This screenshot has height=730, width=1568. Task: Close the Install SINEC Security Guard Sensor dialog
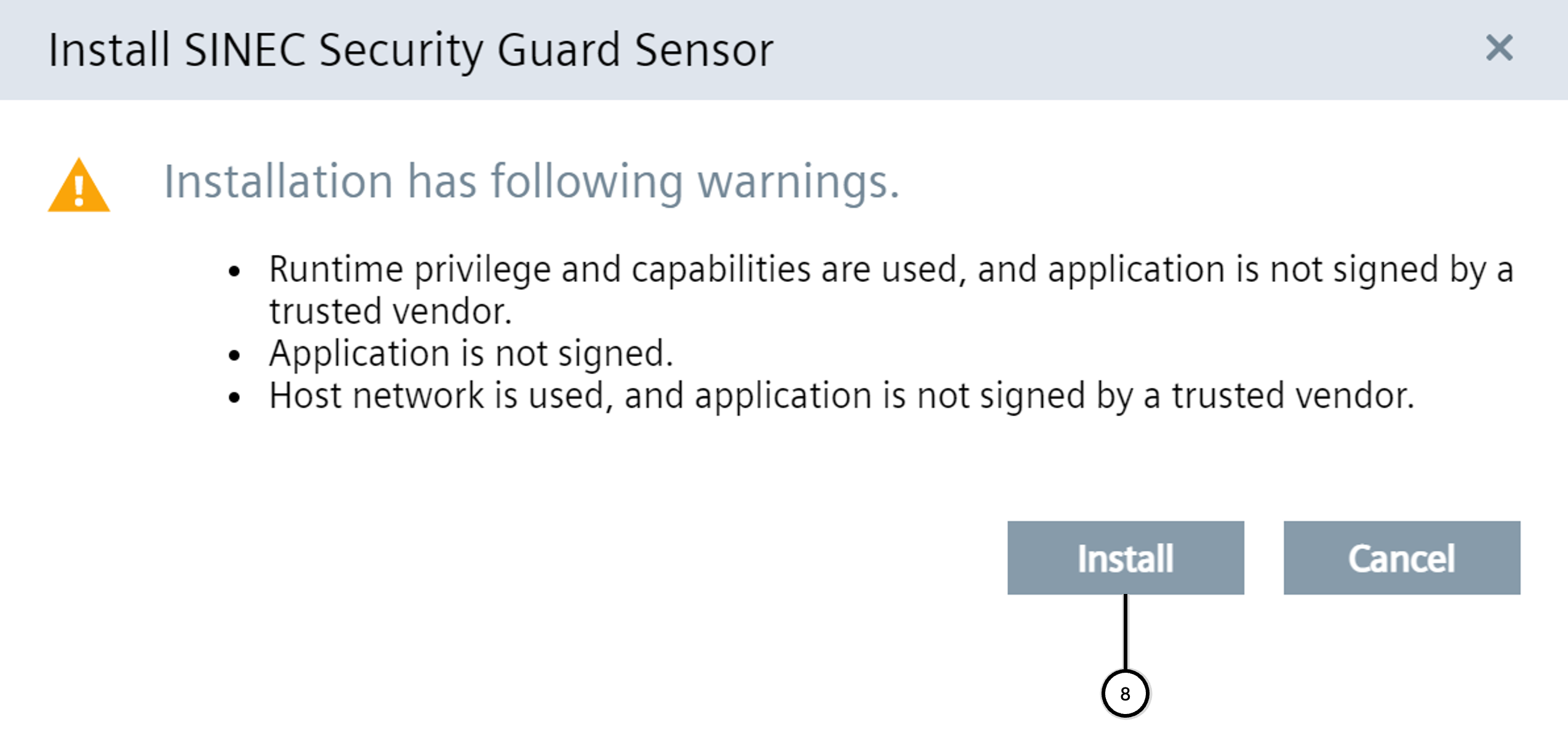pyautogui.click(x=1498, y=48)
